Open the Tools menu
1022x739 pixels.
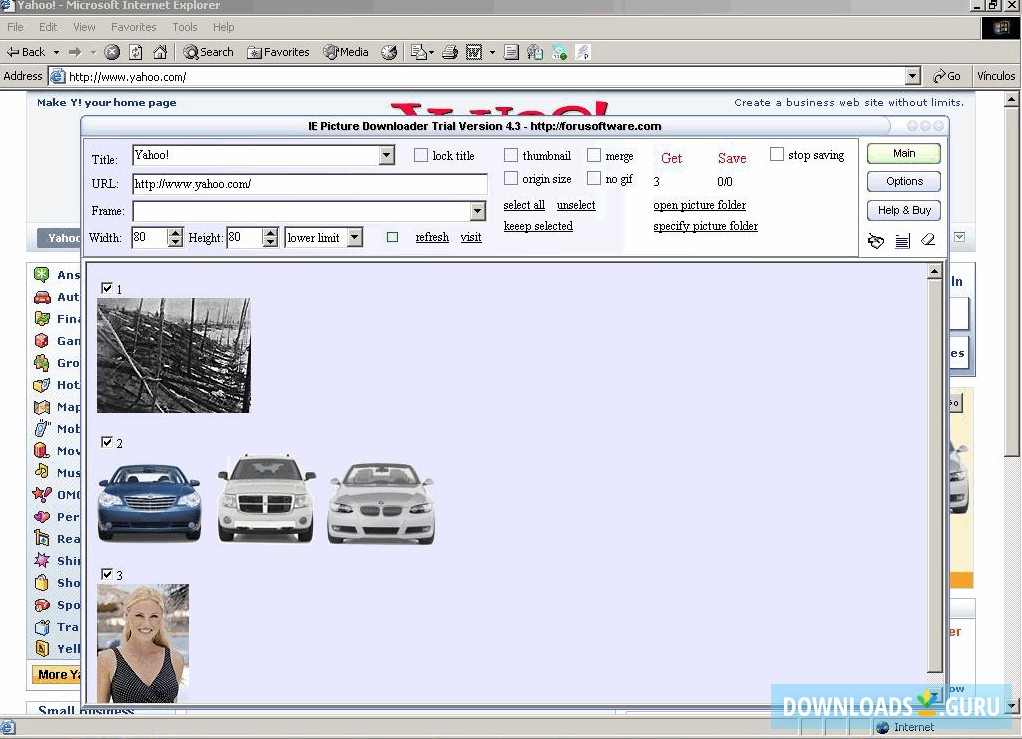click(185, 27)
